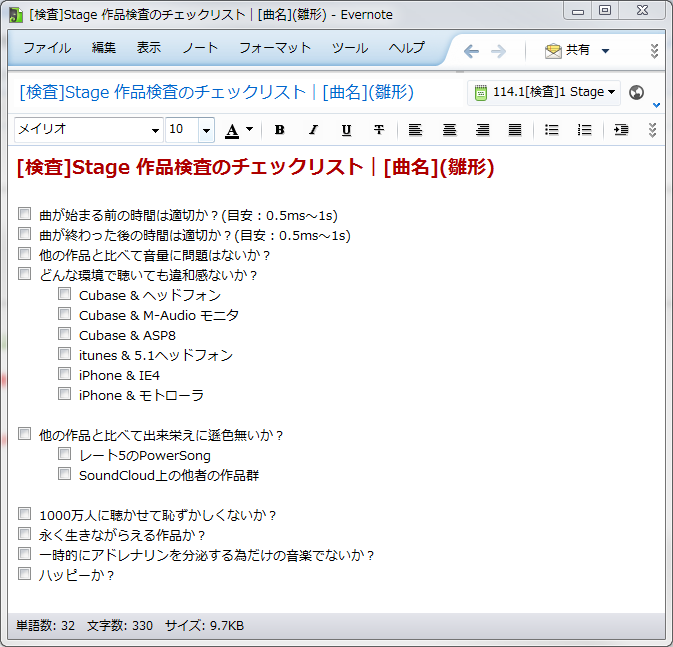Center align the text
Image resolution: width=673 pixels, height=647 pixels.
[x=450, y=130]
